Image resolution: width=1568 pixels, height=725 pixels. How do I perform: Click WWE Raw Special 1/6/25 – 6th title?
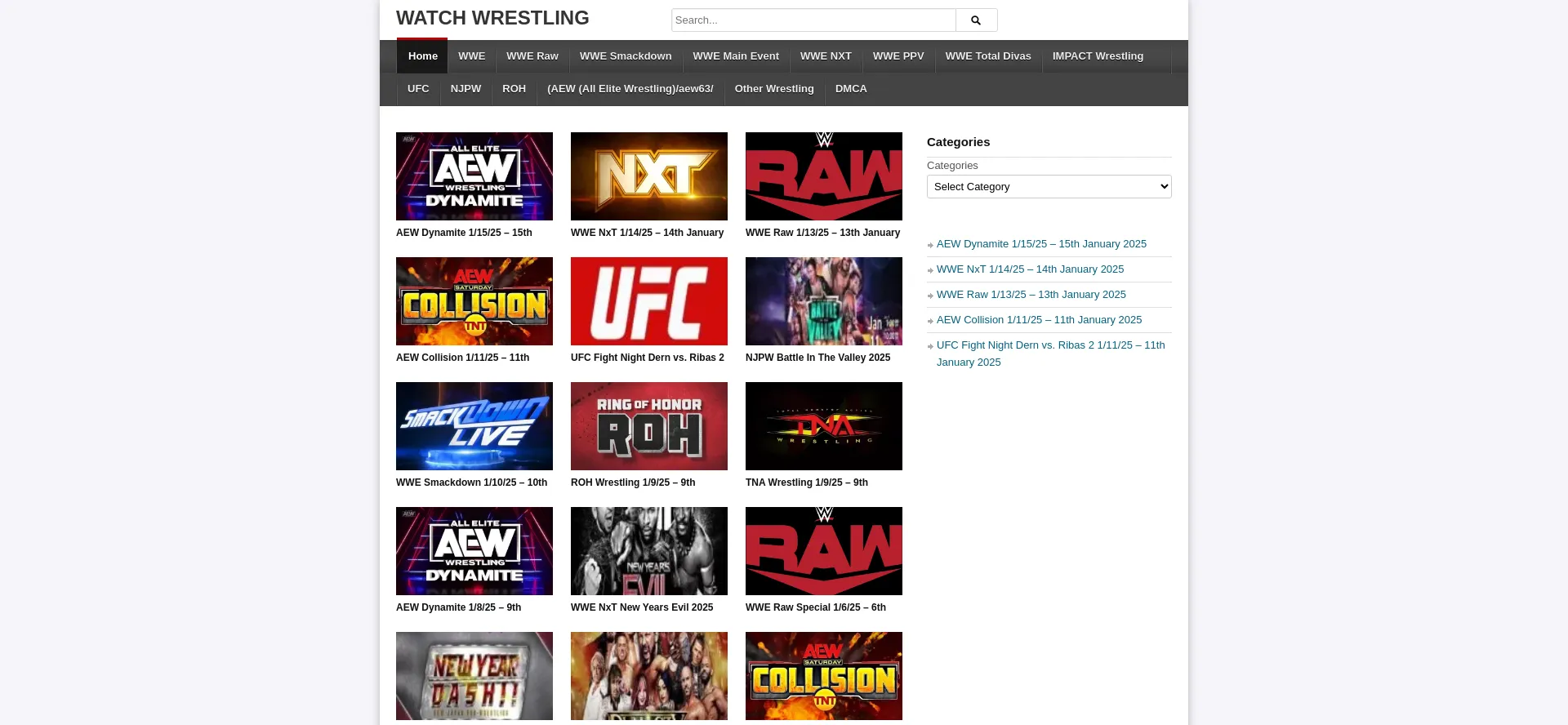click(815, 607)
